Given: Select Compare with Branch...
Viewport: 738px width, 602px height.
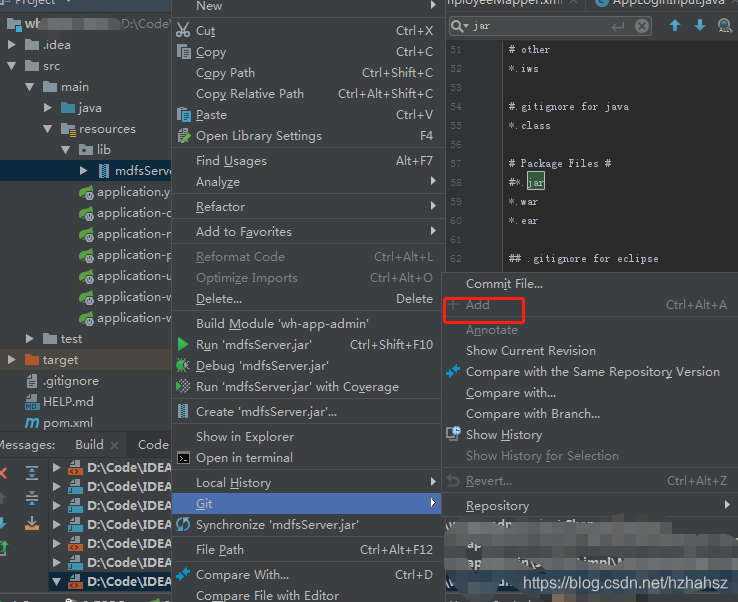Looking at the screenshot, I should click(590, 414).
